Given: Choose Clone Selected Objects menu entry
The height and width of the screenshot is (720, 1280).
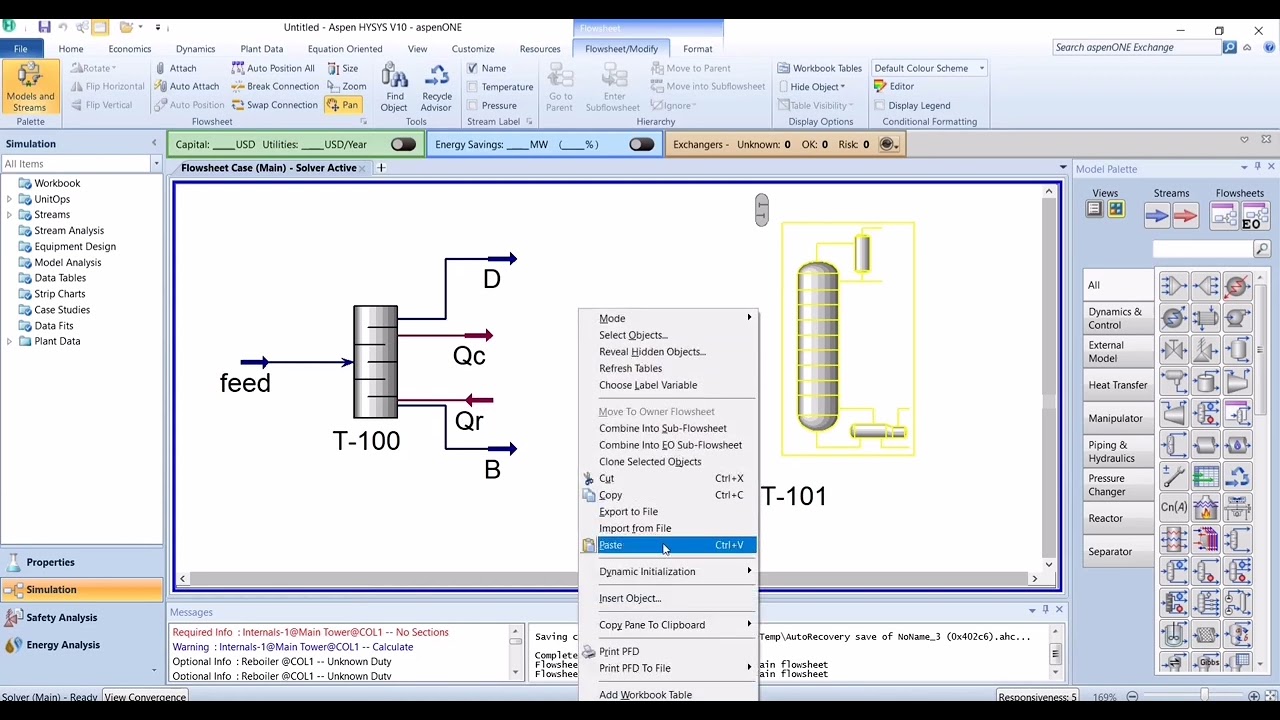Looking at the screenshot, I should pyautogui.click(x=668, y=461).
